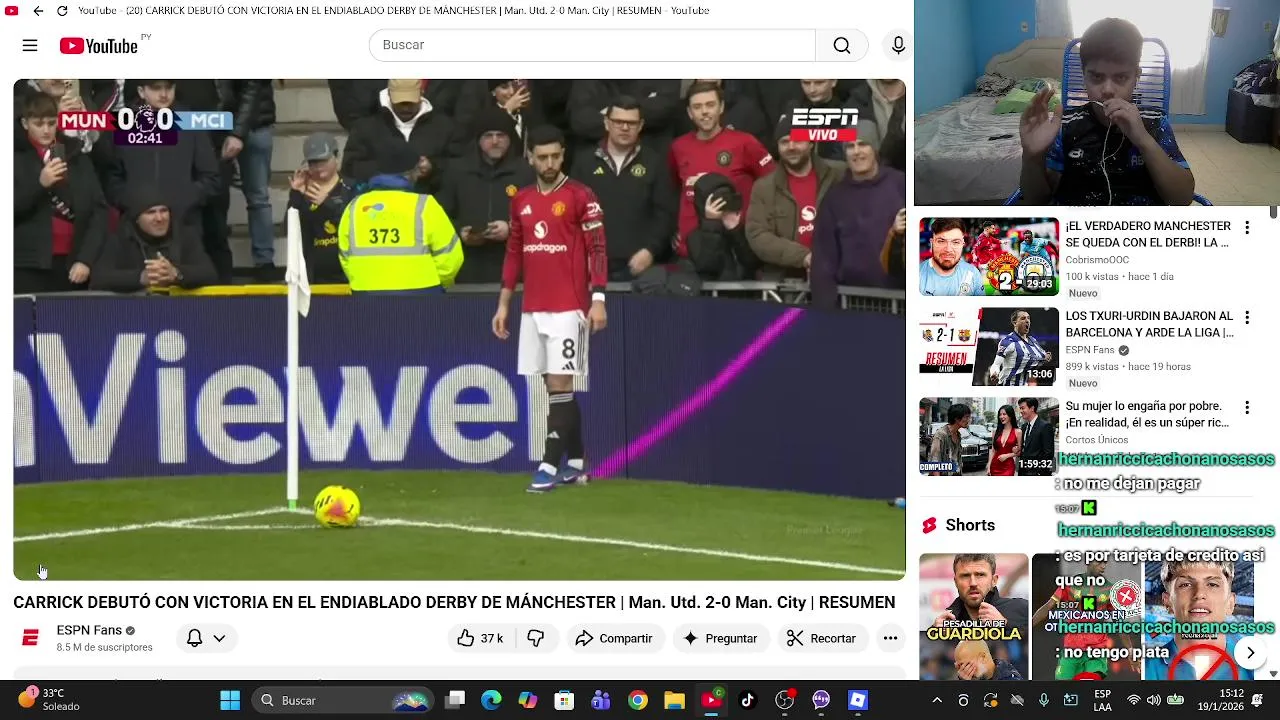Screen dimensions: 1280x720
Task: Click the main video player
Action: point(459,329)
